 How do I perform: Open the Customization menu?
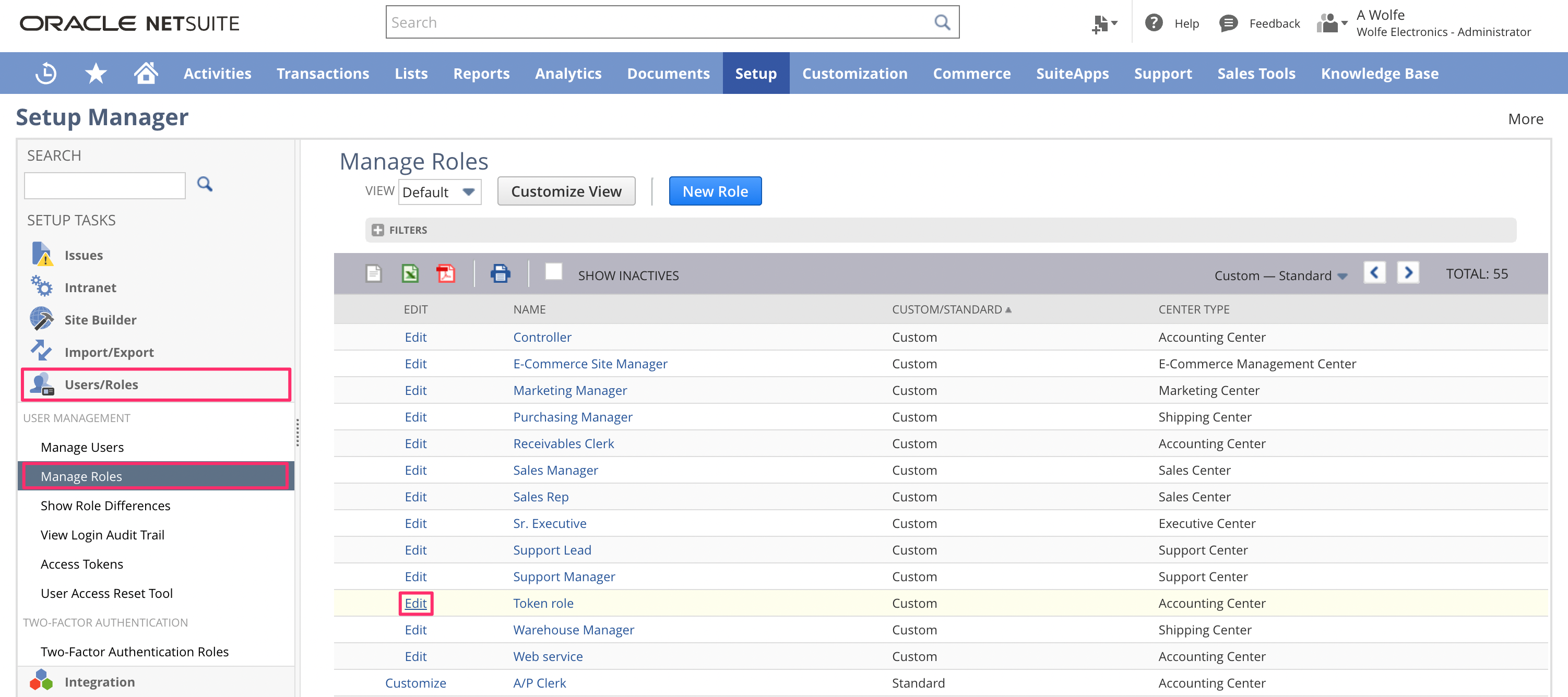pyautogui.click(x=854, y=74)
